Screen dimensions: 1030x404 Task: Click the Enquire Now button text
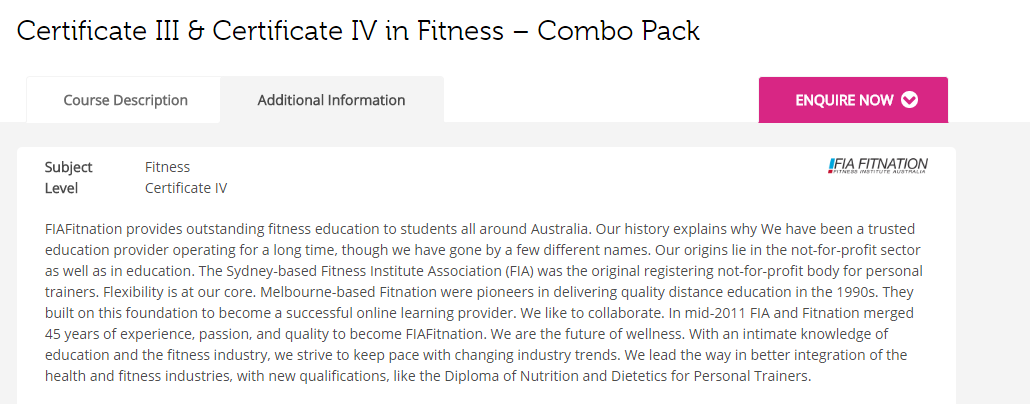pos(844,100)
